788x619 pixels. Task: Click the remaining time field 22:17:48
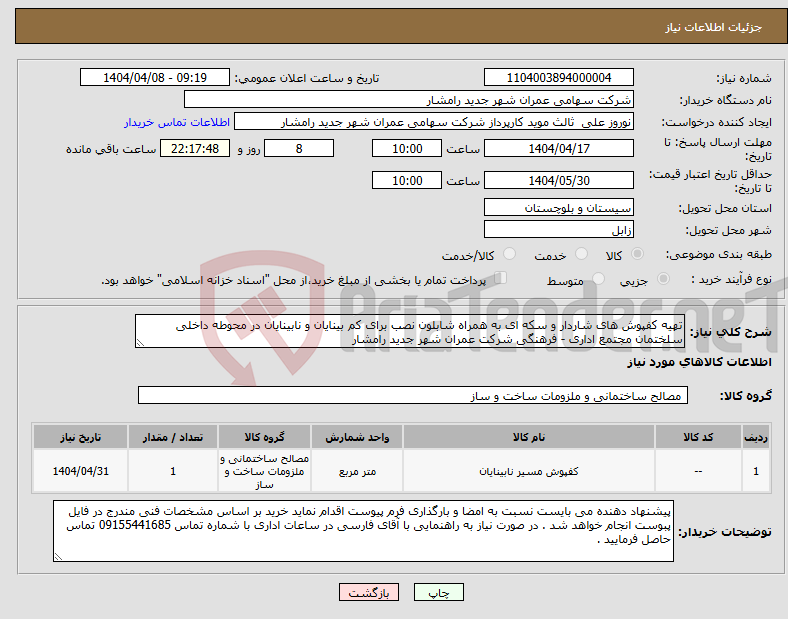[195, 148]
